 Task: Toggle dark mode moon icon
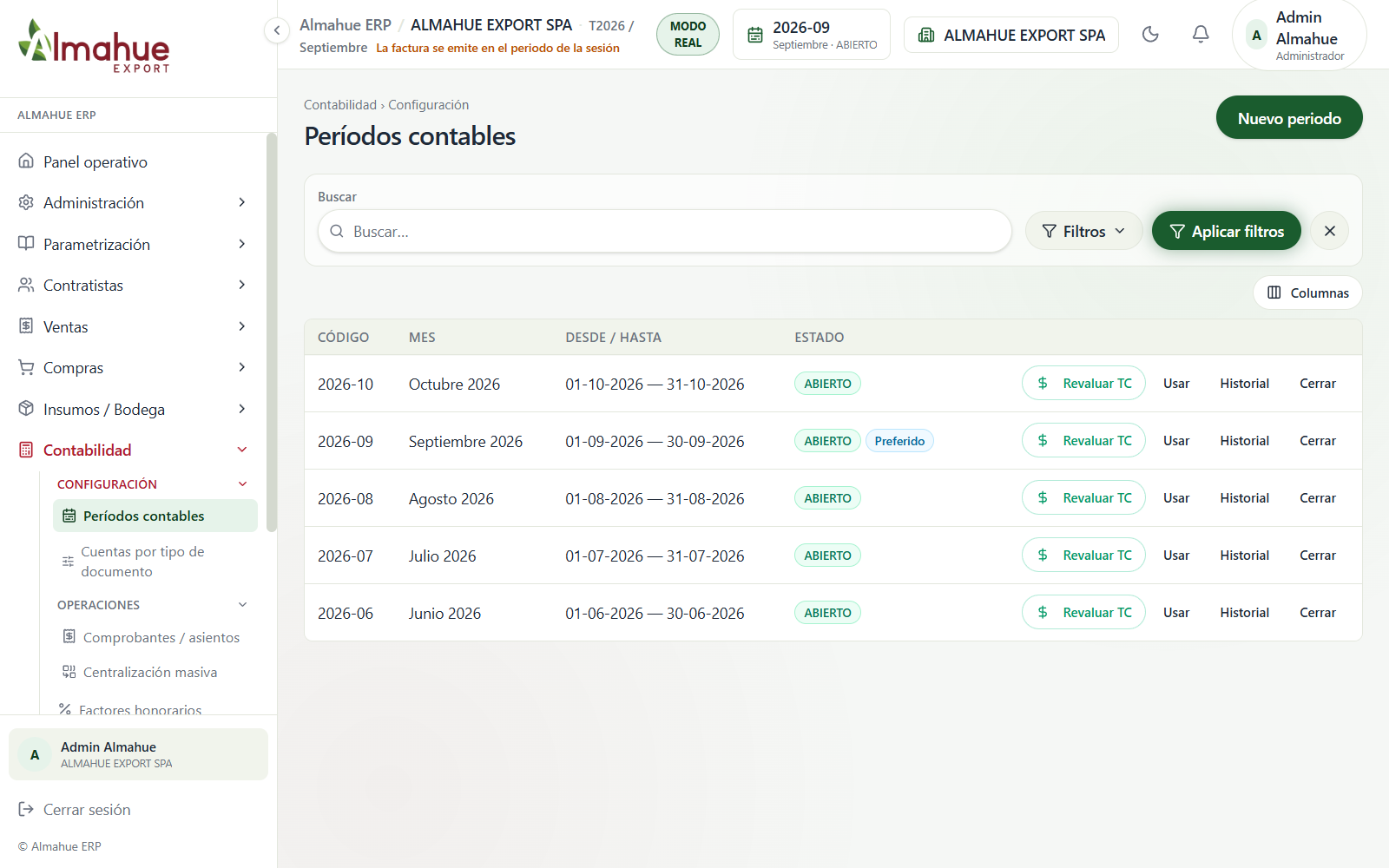pyautogui.click(x=1150, y=34)
